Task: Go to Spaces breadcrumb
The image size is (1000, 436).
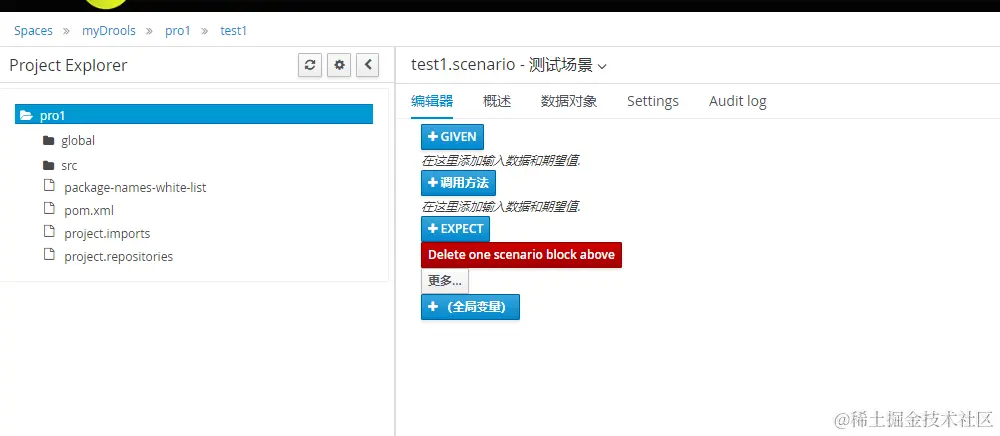Action: [33, 31]
